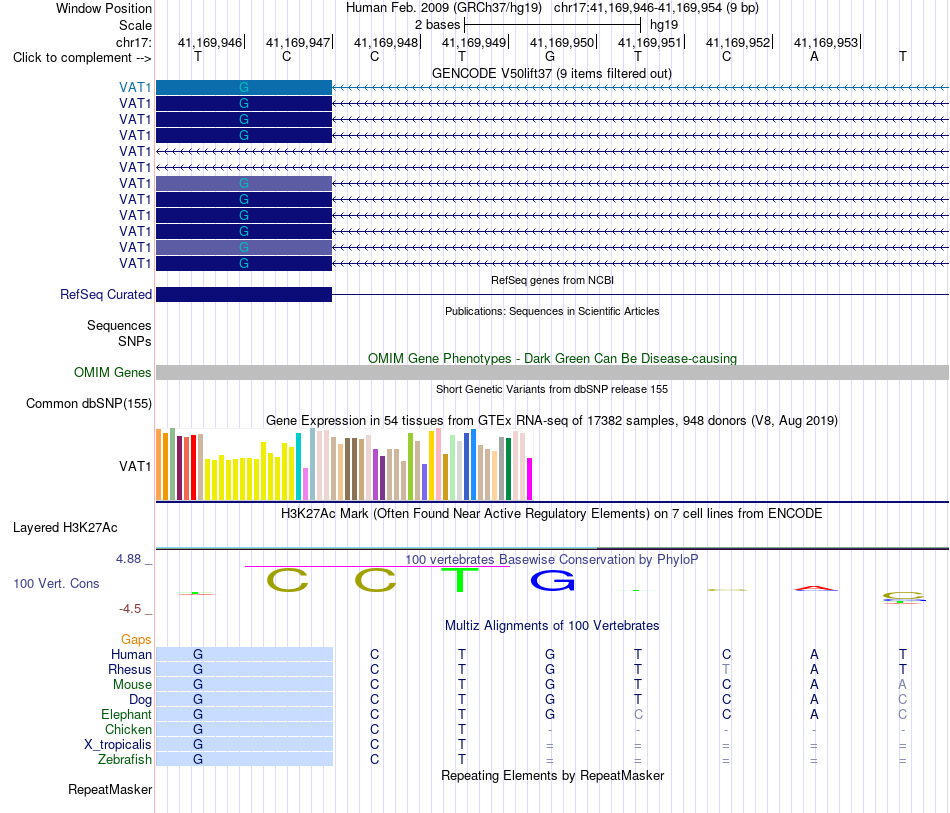Click the '100 Vert. Cons' track label
This screenshot has width=950, height=813.
click(x=56, y=583)
